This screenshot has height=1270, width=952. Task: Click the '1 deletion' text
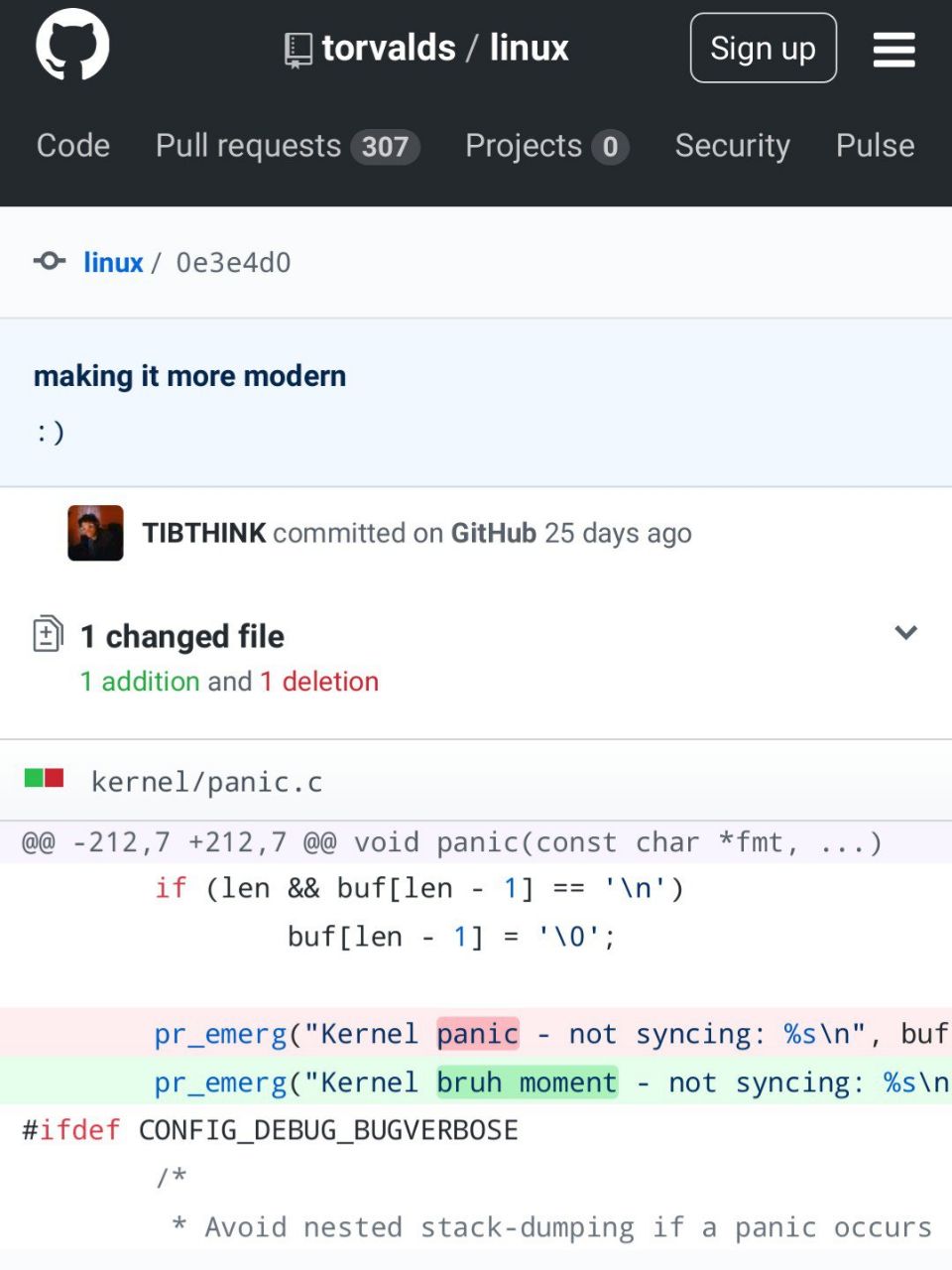pos(319,682)
